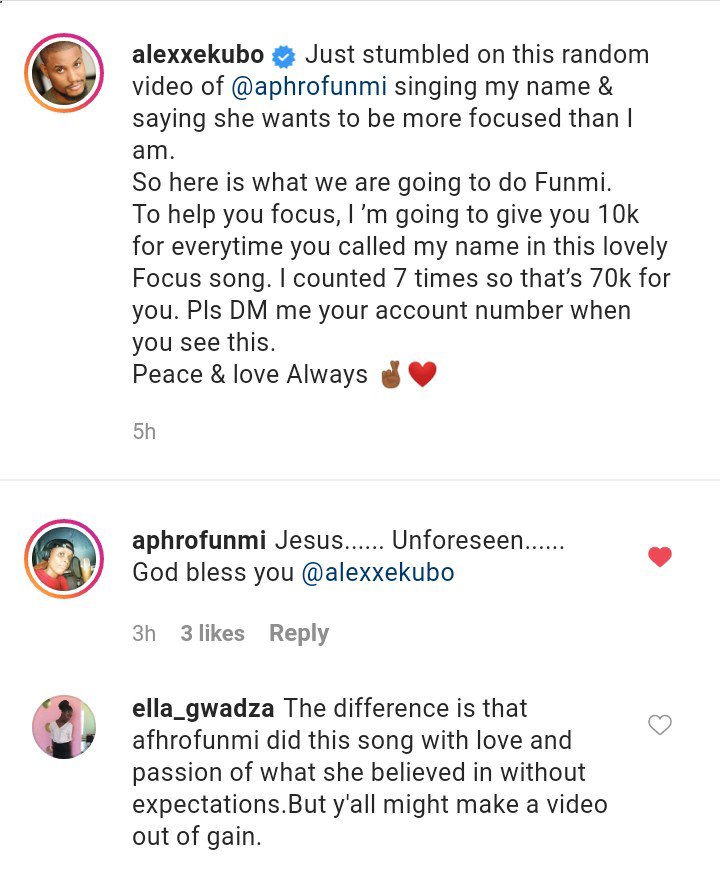Click the blue verified badge beside alexxekubo
Viewport: 720px width, 877px height.
pos(284,56)
